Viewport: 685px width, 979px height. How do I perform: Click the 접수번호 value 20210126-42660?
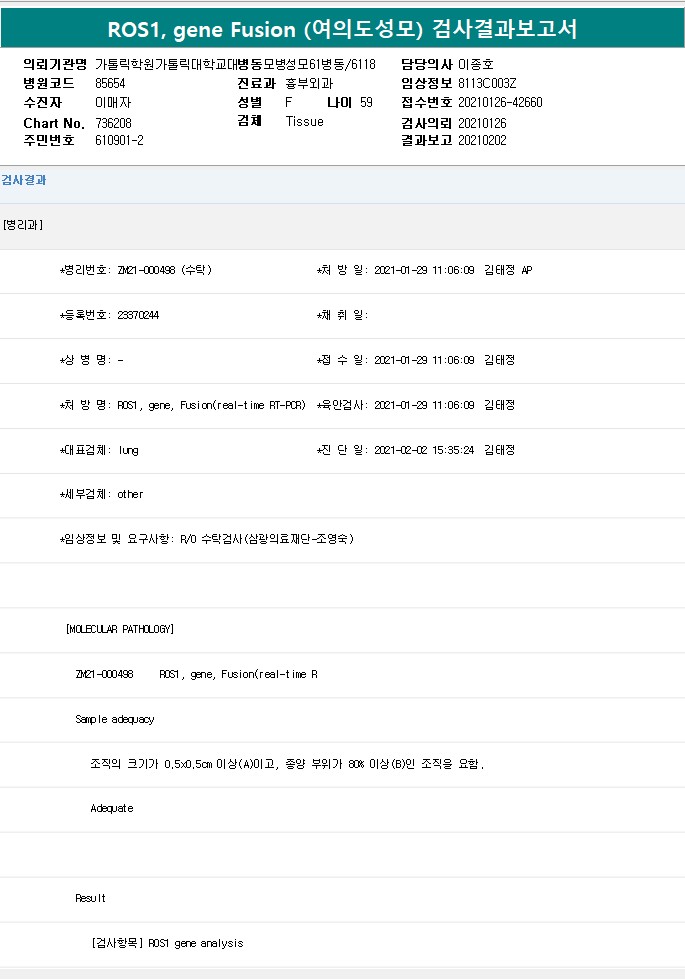tap(500, 102)
